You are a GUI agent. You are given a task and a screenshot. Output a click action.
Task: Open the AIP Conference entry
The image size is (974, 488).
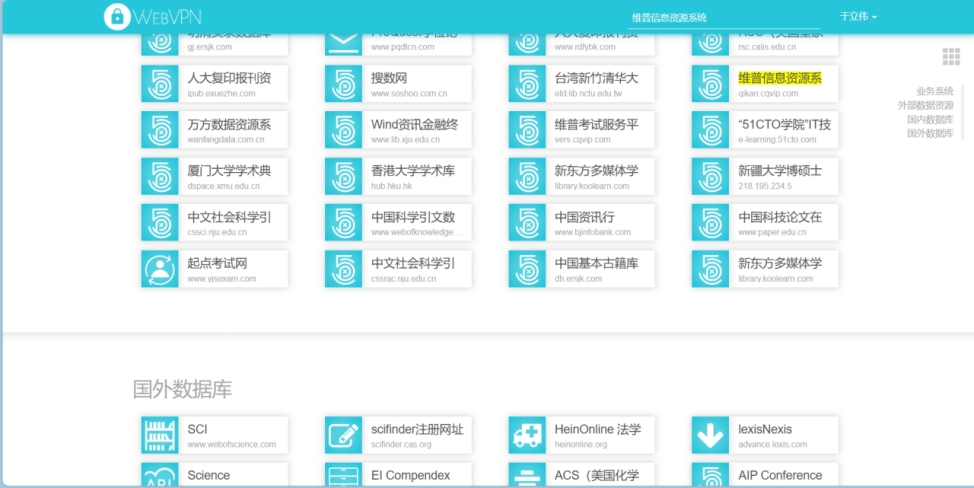(765, 475)
